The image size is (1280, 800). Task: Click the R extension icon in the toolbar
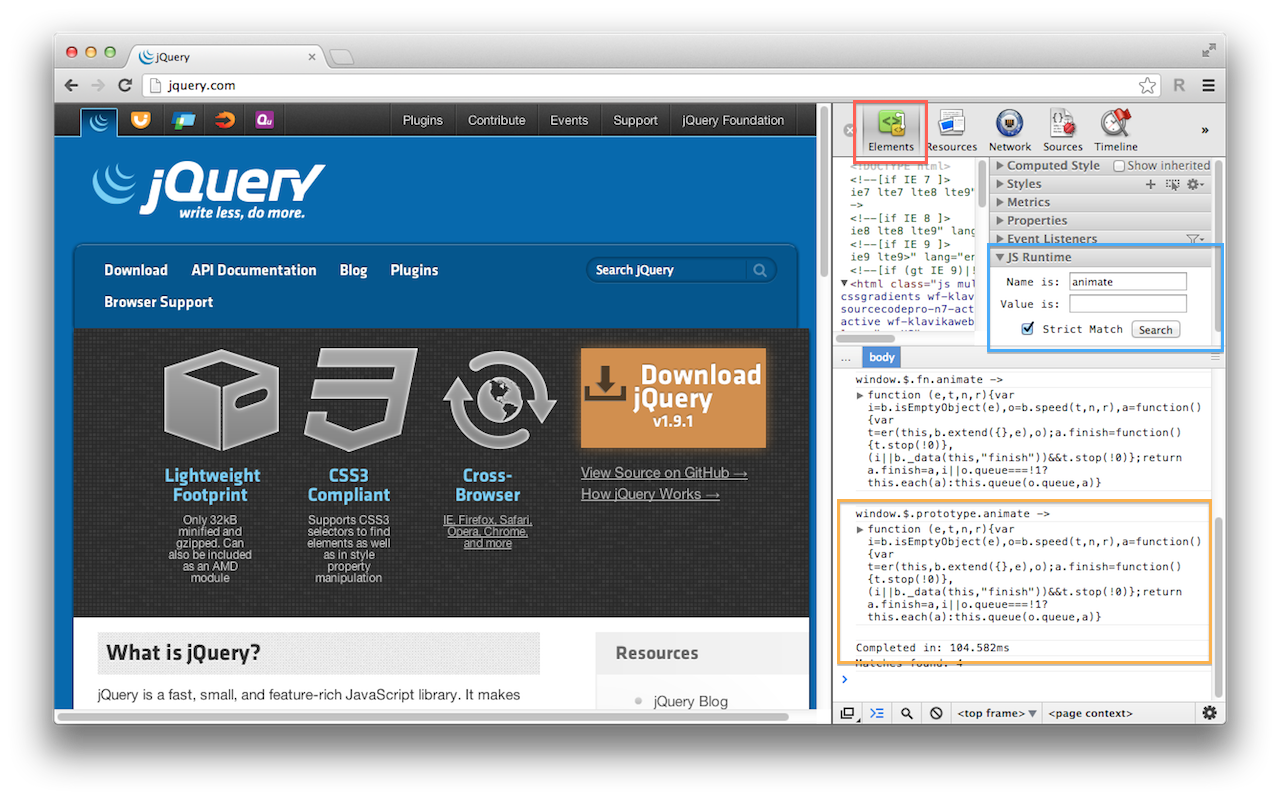(1179, 86)
